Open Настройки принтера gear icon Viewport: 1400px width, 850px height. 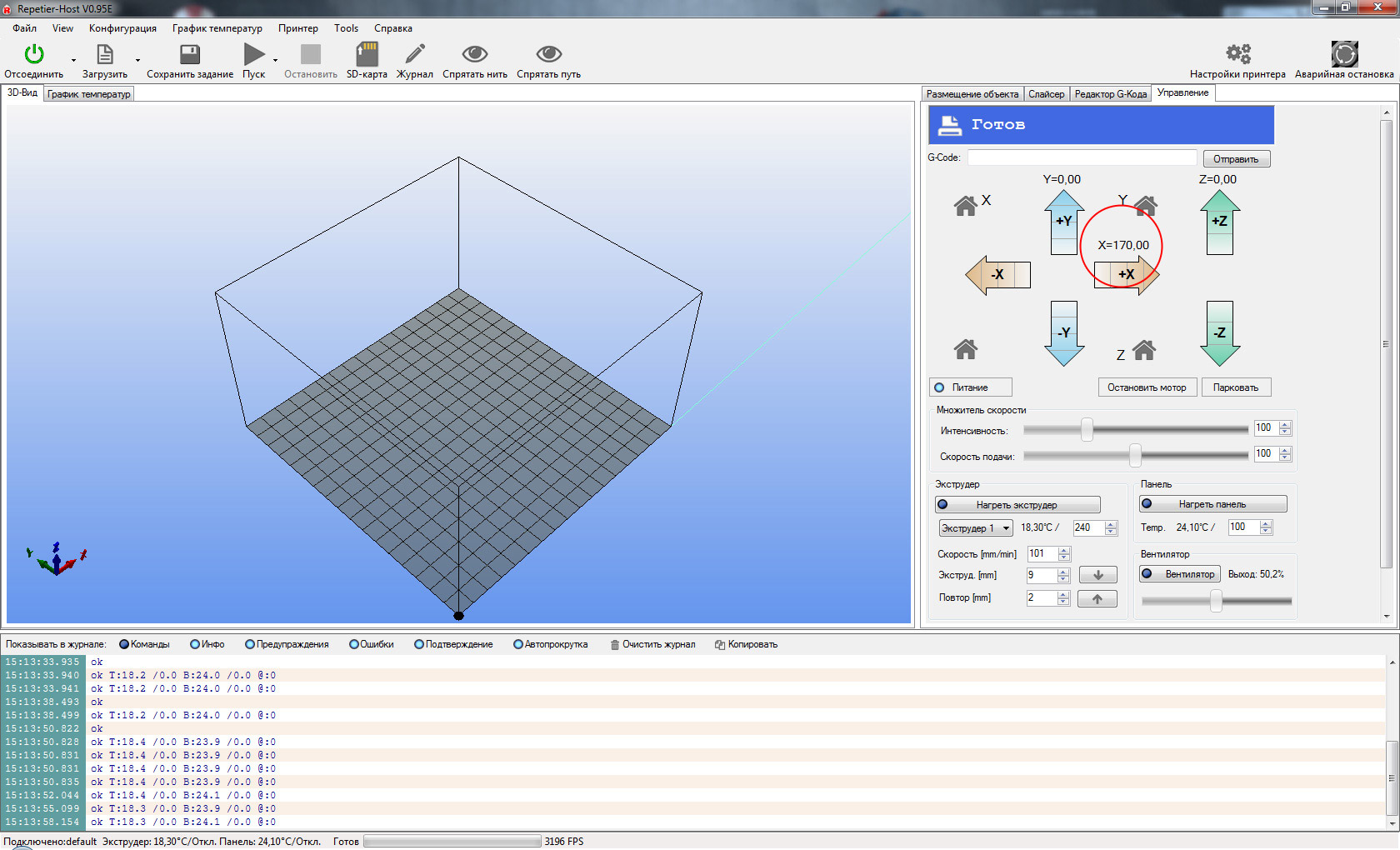[1237, 55]
